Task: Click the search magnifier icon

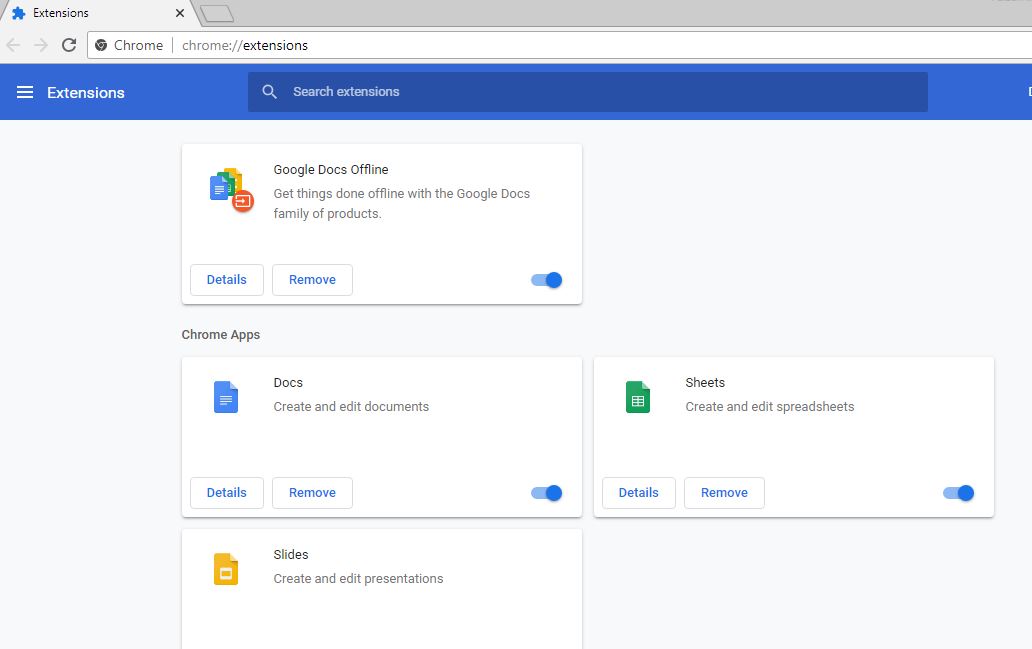Action: point(269,91)
